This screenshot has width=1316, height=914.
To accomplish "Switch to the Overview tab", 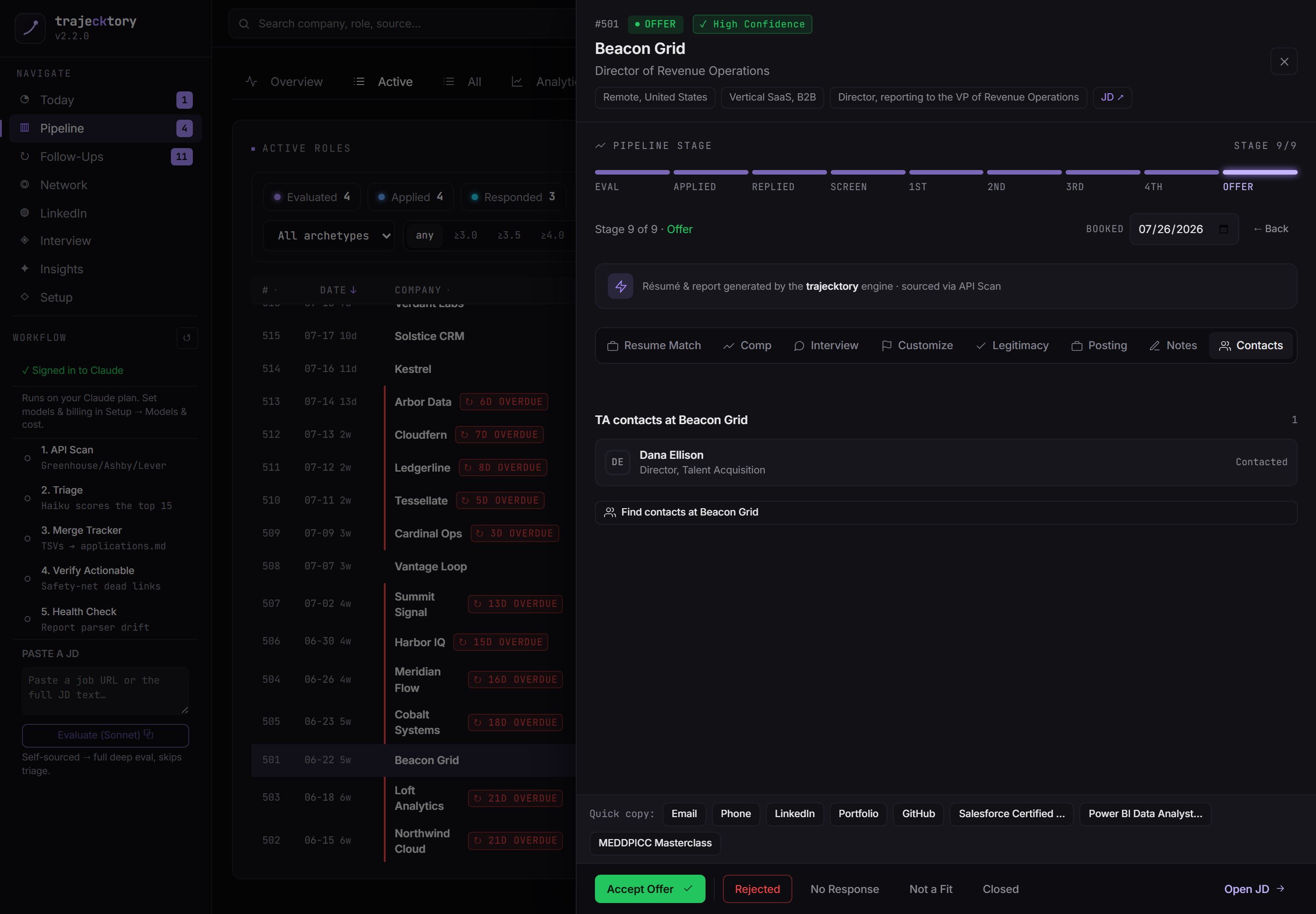I will tap(285, 82).
